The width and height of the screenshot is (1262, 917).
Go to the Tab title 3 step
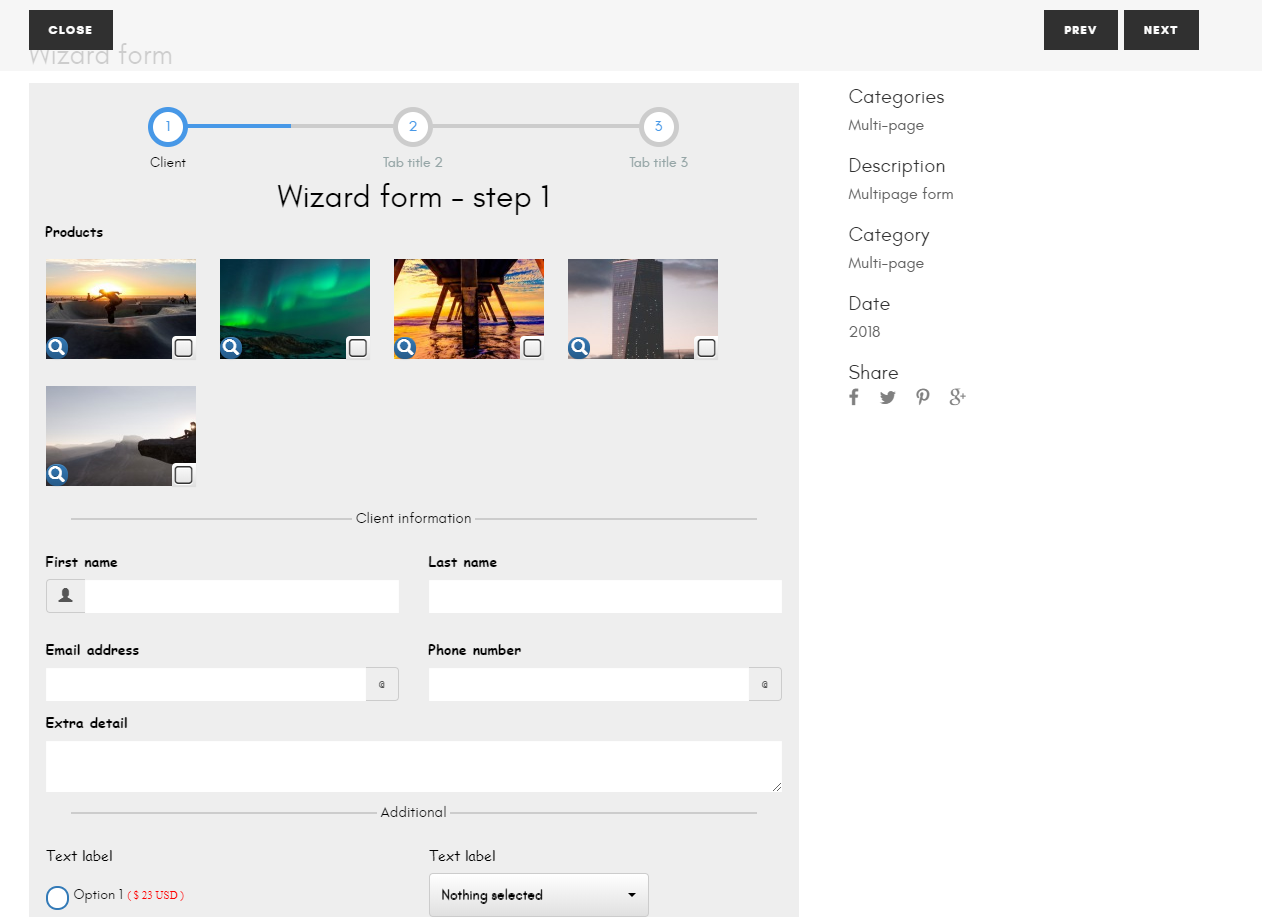click(x=658, y=127)
